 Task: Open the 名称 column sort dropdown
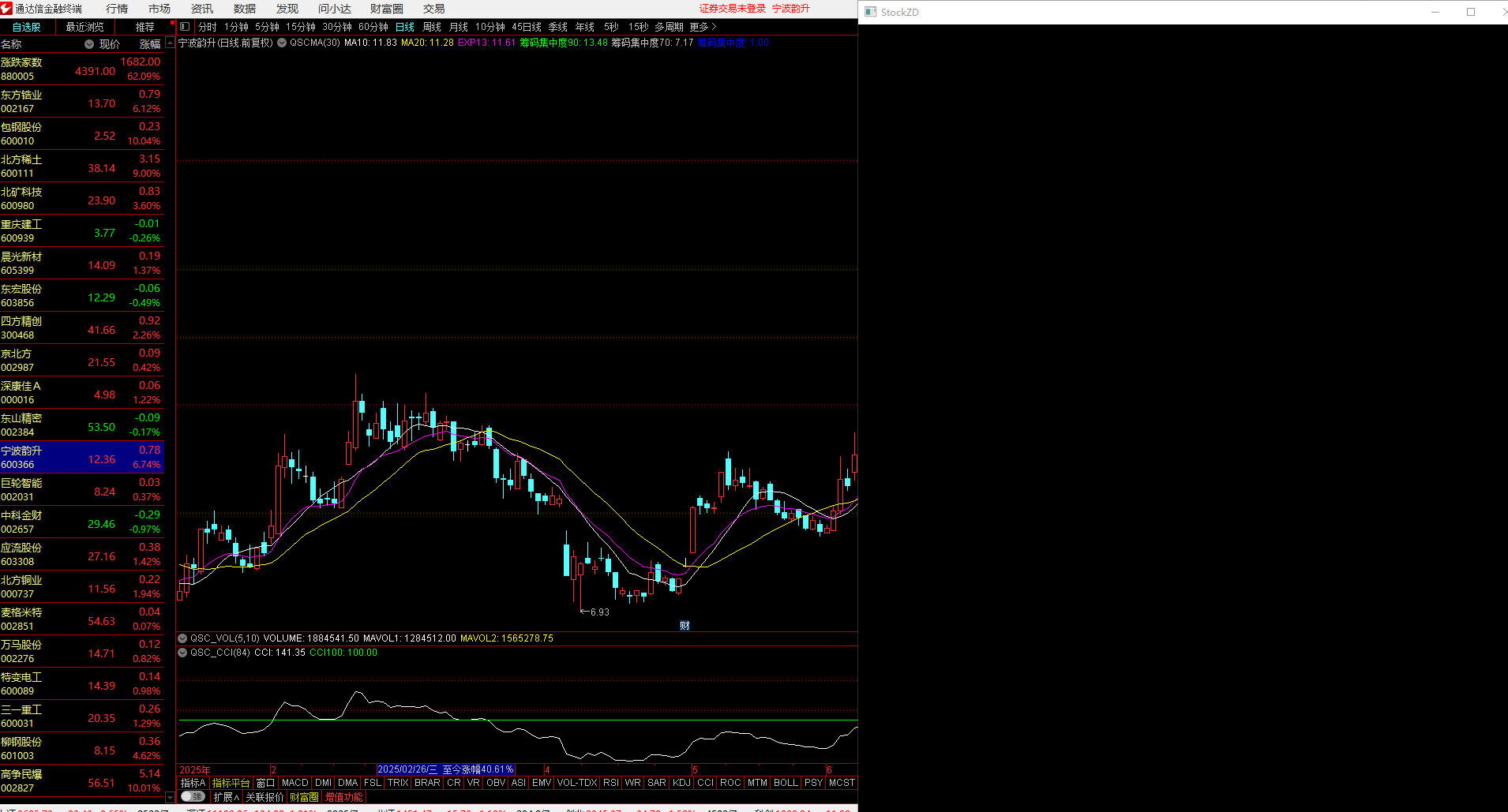[x=89, y=44]
